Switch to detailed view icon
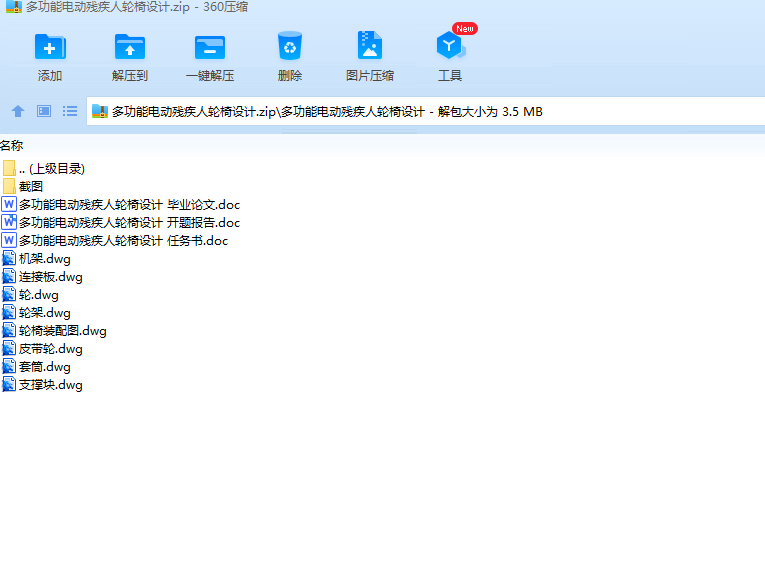The width and height of the screenshot is (765, 574). [x=44, y=111]
